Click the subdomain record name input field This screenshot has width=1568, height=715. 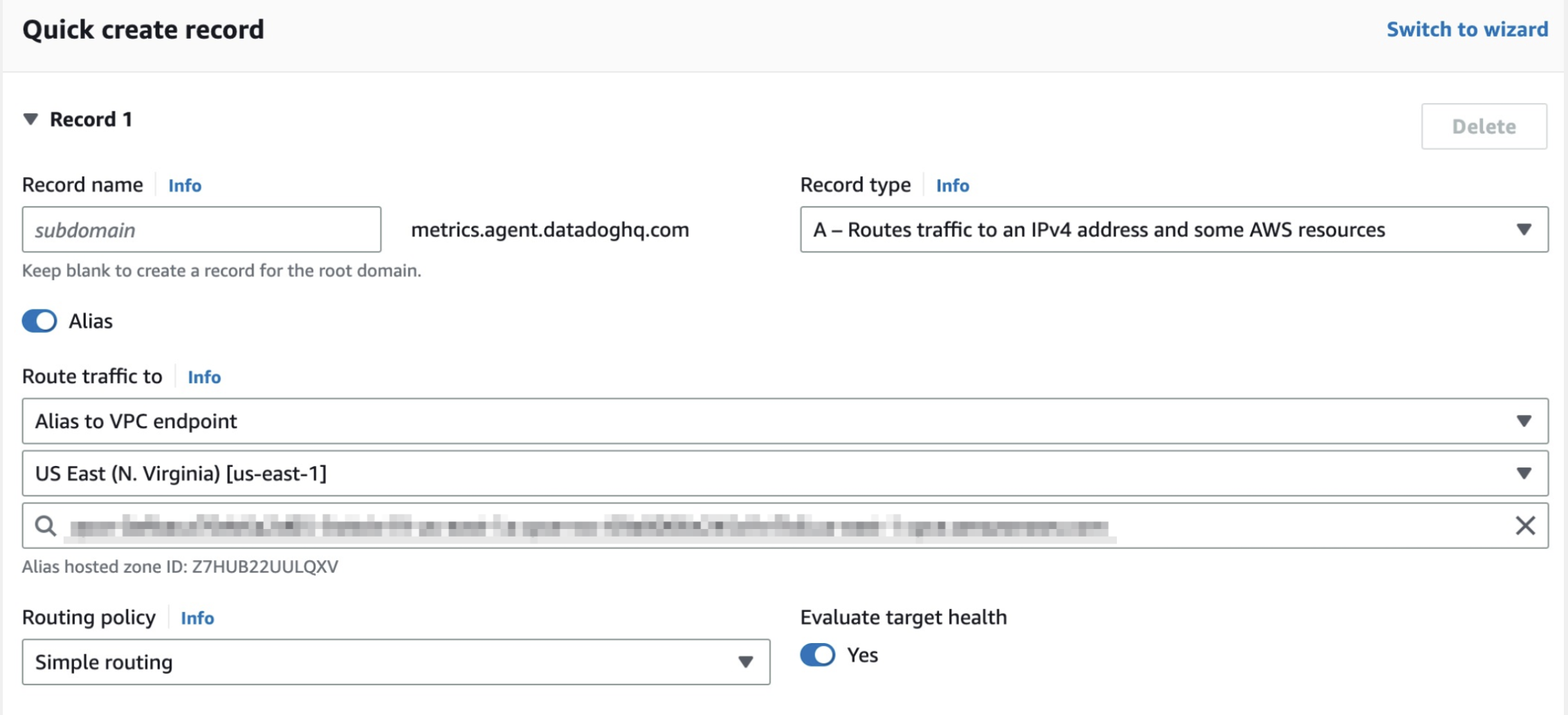tap(201, 229)
